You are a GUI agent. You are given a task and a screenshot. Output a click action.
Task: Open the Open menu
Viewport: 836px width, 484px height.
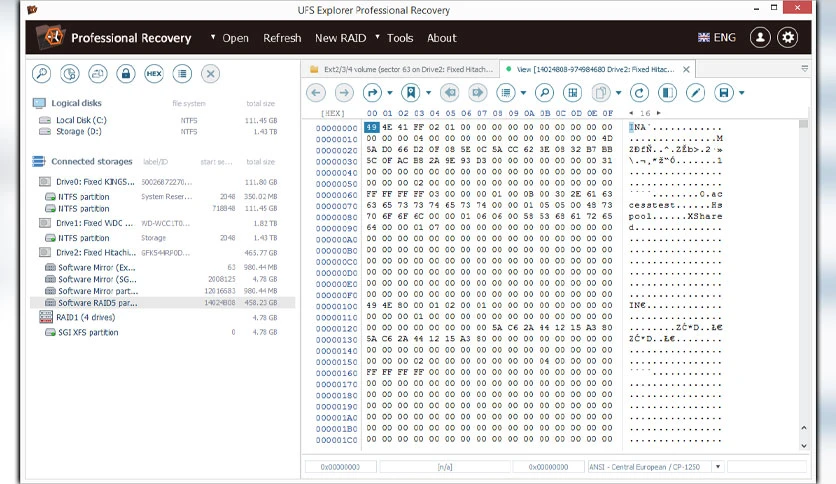click(x=235, y=38)
